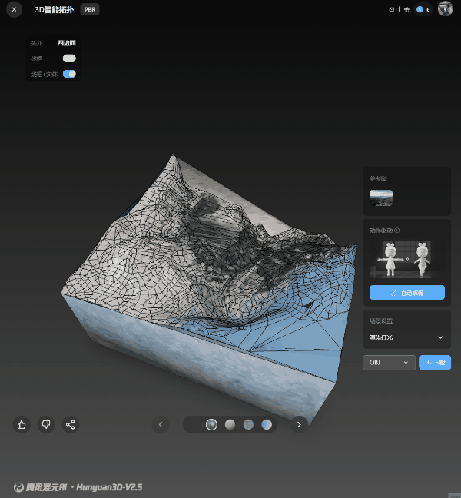
Task: Select the plain gray sphere render mode
Action: pos(230,425)
